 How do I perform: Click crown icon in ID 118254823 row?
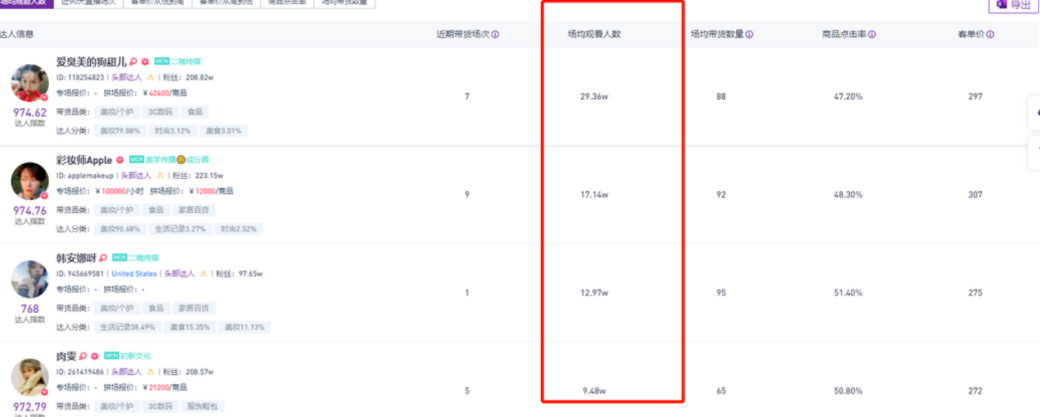[151, 77]
